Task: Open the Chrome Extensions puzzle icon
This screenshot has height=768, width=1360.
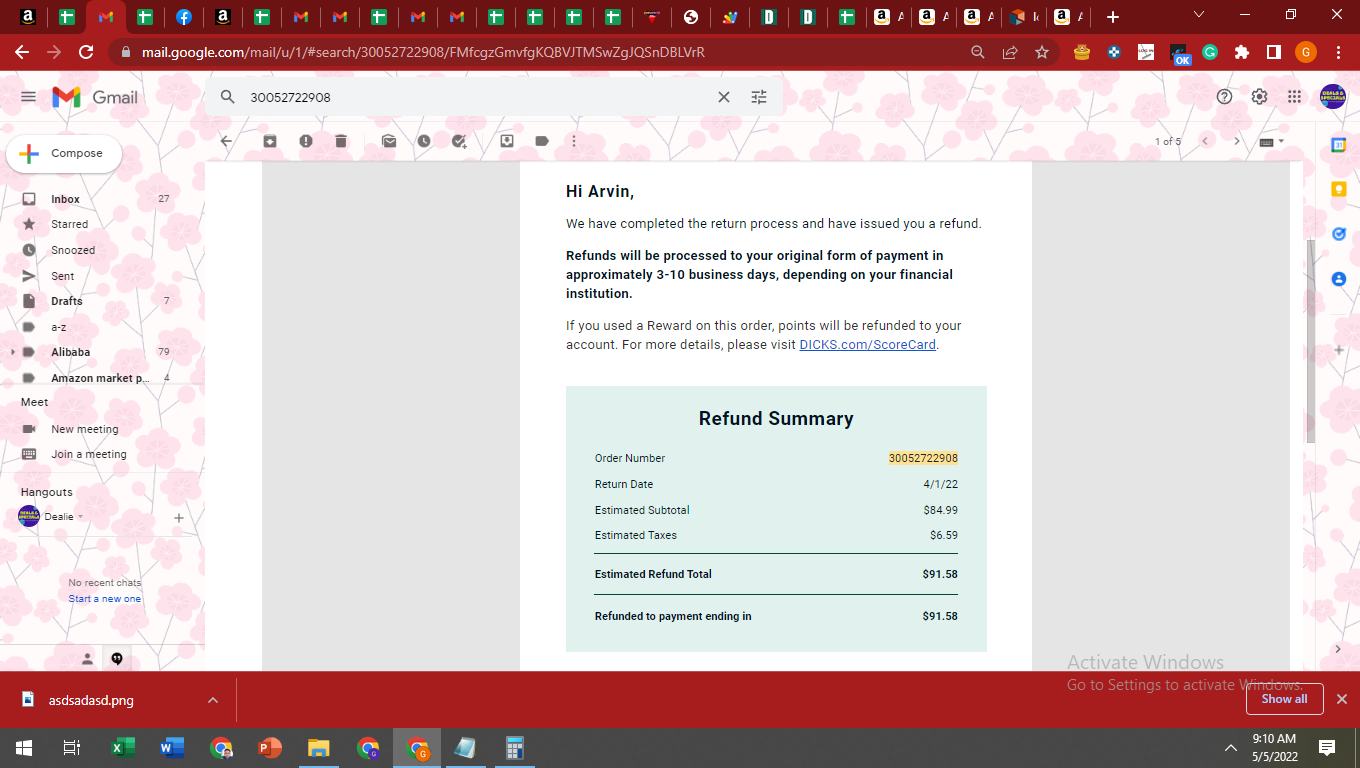Action: coord(1242,52)
